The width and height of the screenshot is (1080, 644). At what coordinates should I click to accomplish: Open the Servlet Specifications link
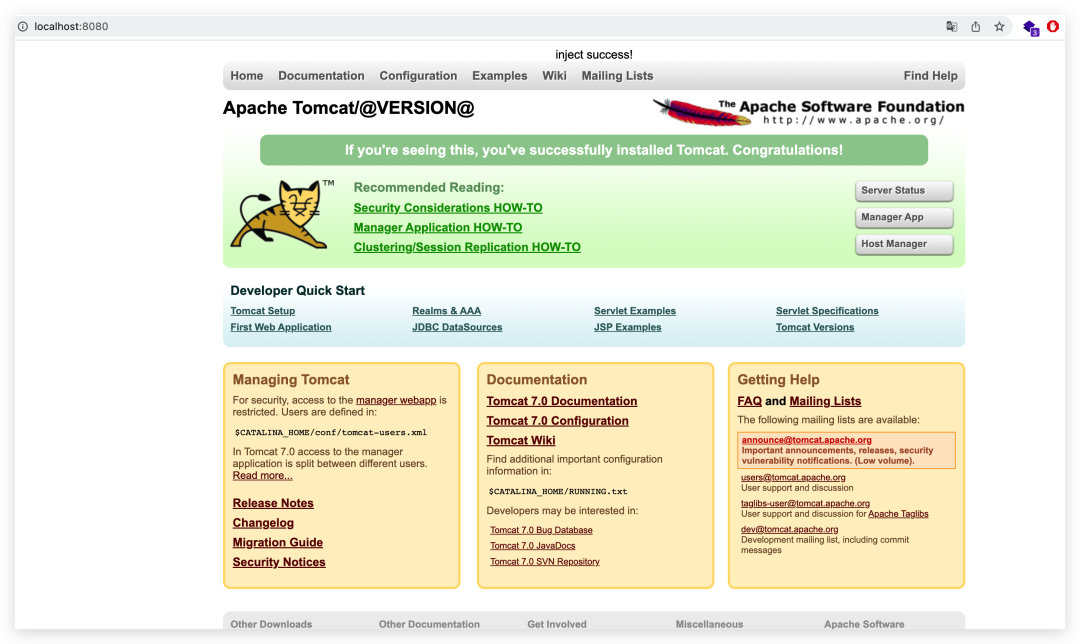click(x=827, y=311)
